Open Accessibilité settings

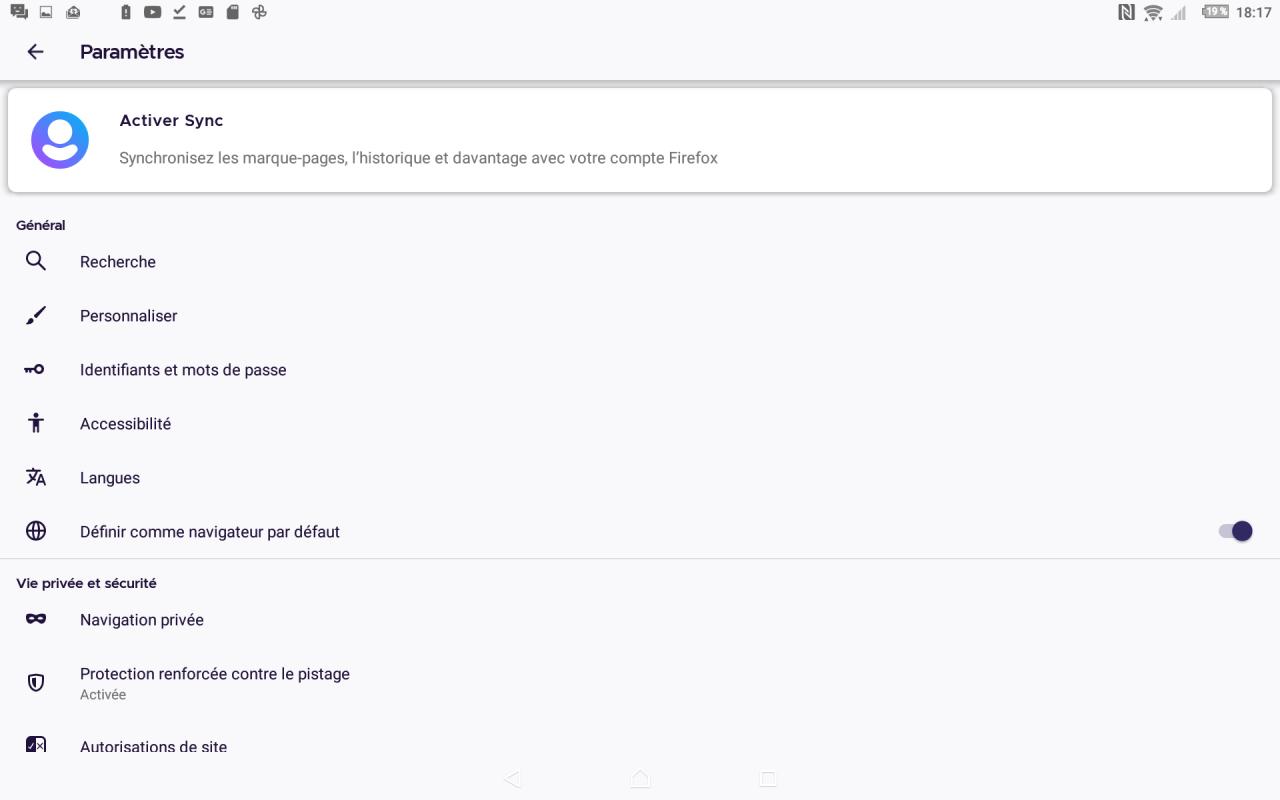pyautogui.click(x=126, y=424)
